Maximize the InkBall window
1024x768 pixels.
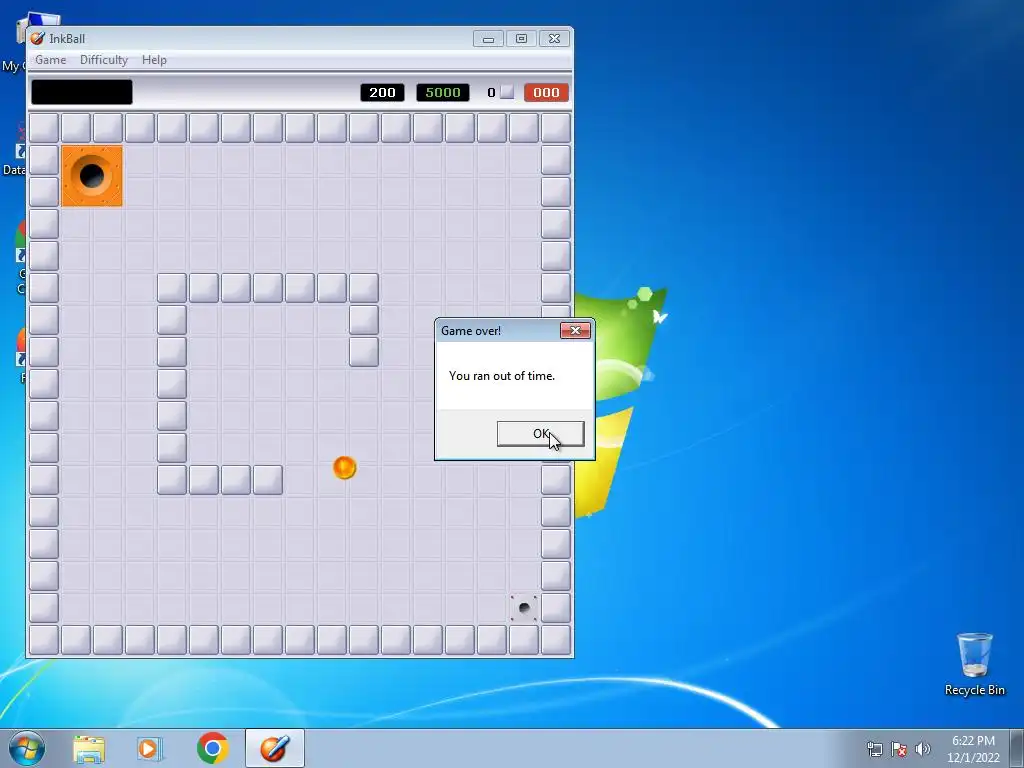(521, 39)
